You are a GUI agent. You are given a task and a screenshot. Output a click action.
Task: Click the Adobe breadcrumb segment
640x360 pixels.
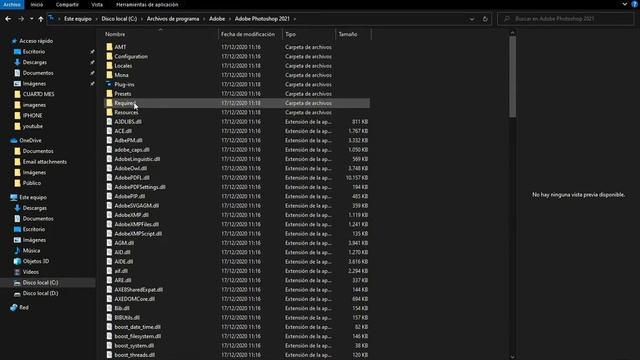tap(217, 19)
